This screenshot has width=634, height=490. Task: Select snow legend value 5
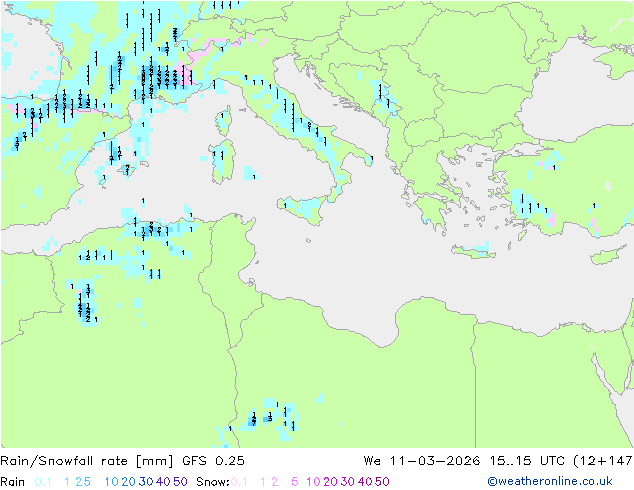click(295, 482)
